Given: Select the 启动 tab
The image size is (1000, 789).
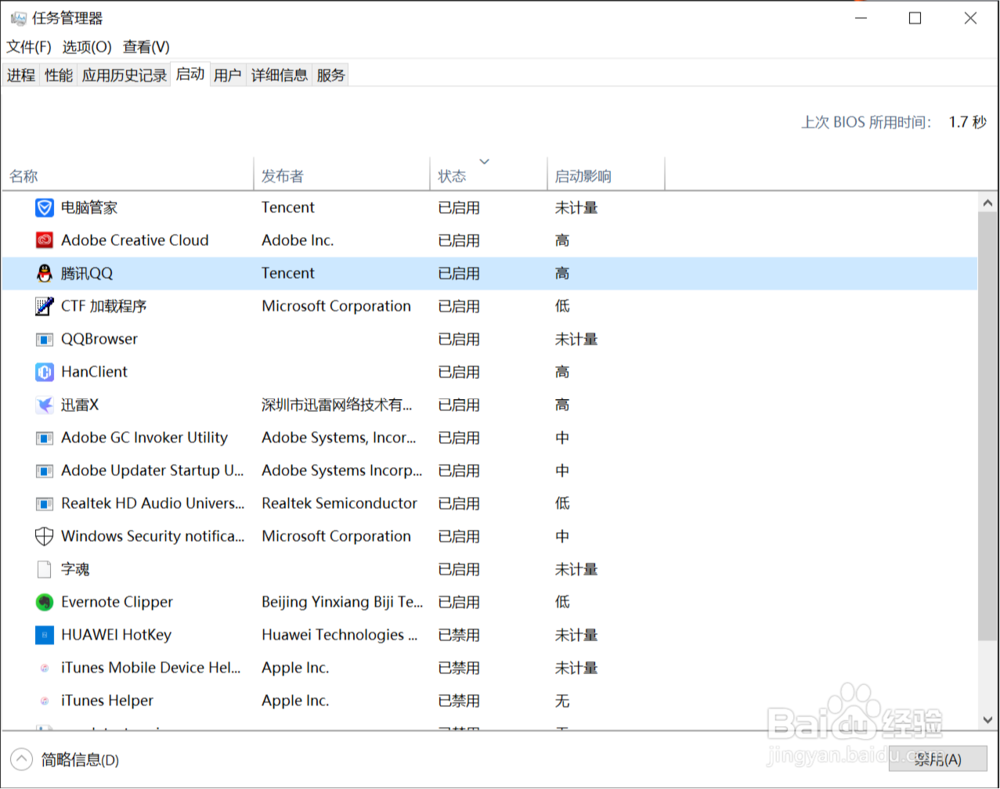Looking at the screenshot, I should tap(190, 74).
